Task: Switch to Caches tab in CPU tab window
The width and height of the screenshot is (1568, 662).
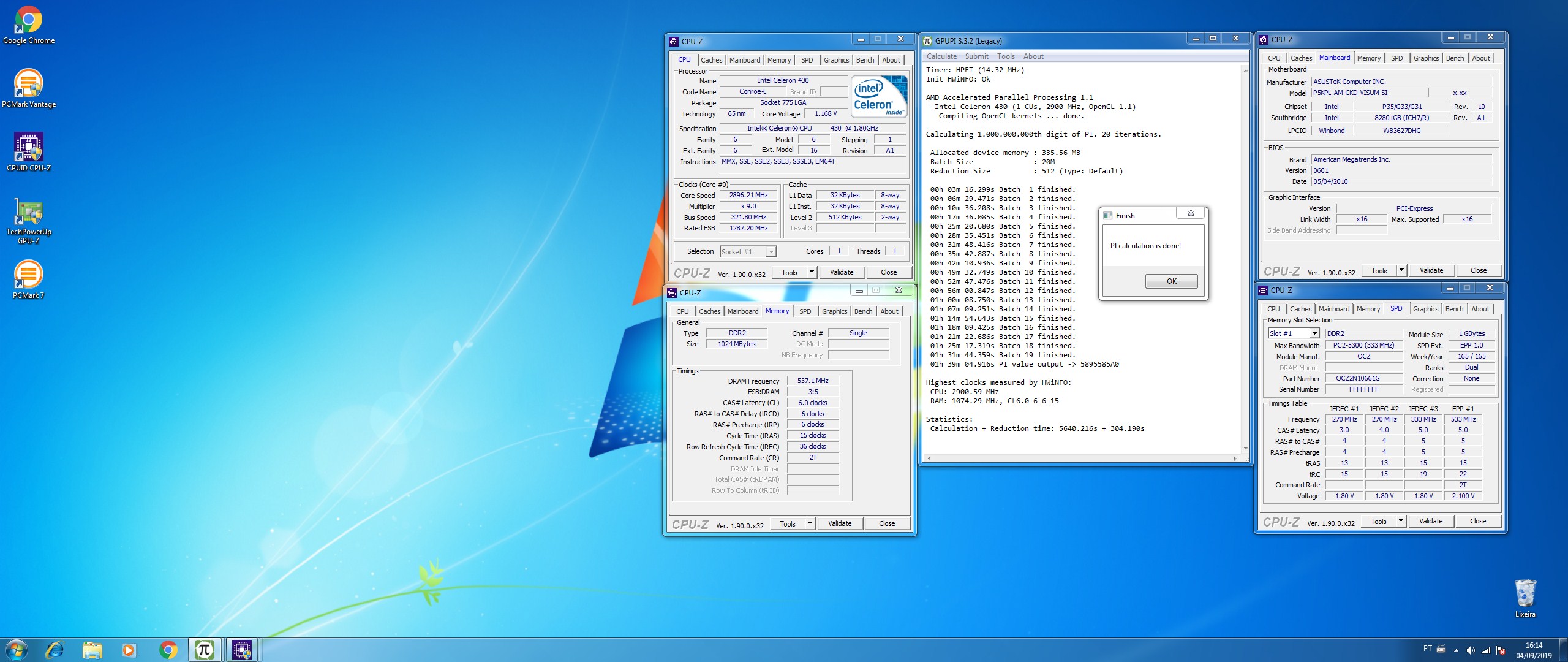Action: click(x=711, y=60)
